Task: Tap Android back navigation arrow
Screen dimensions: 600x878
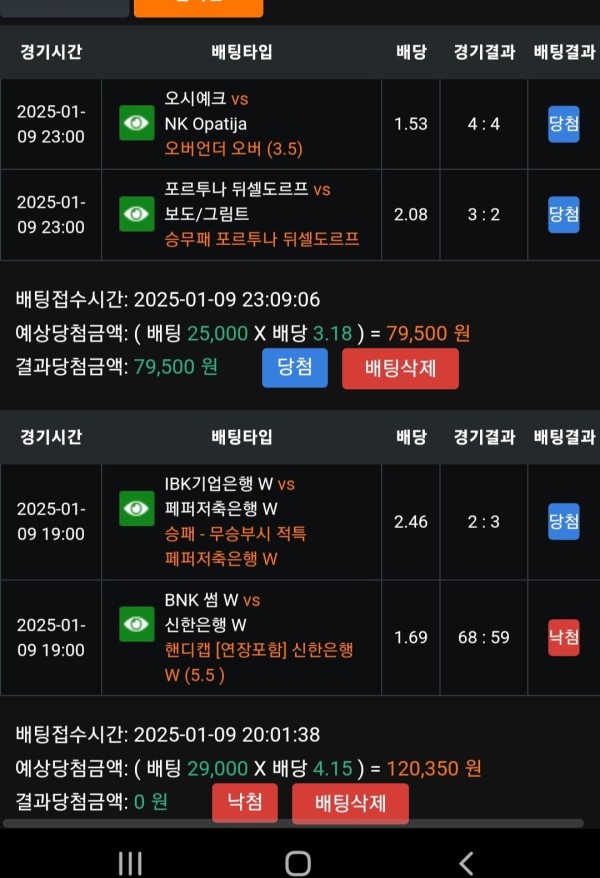Action: [466, 863]
